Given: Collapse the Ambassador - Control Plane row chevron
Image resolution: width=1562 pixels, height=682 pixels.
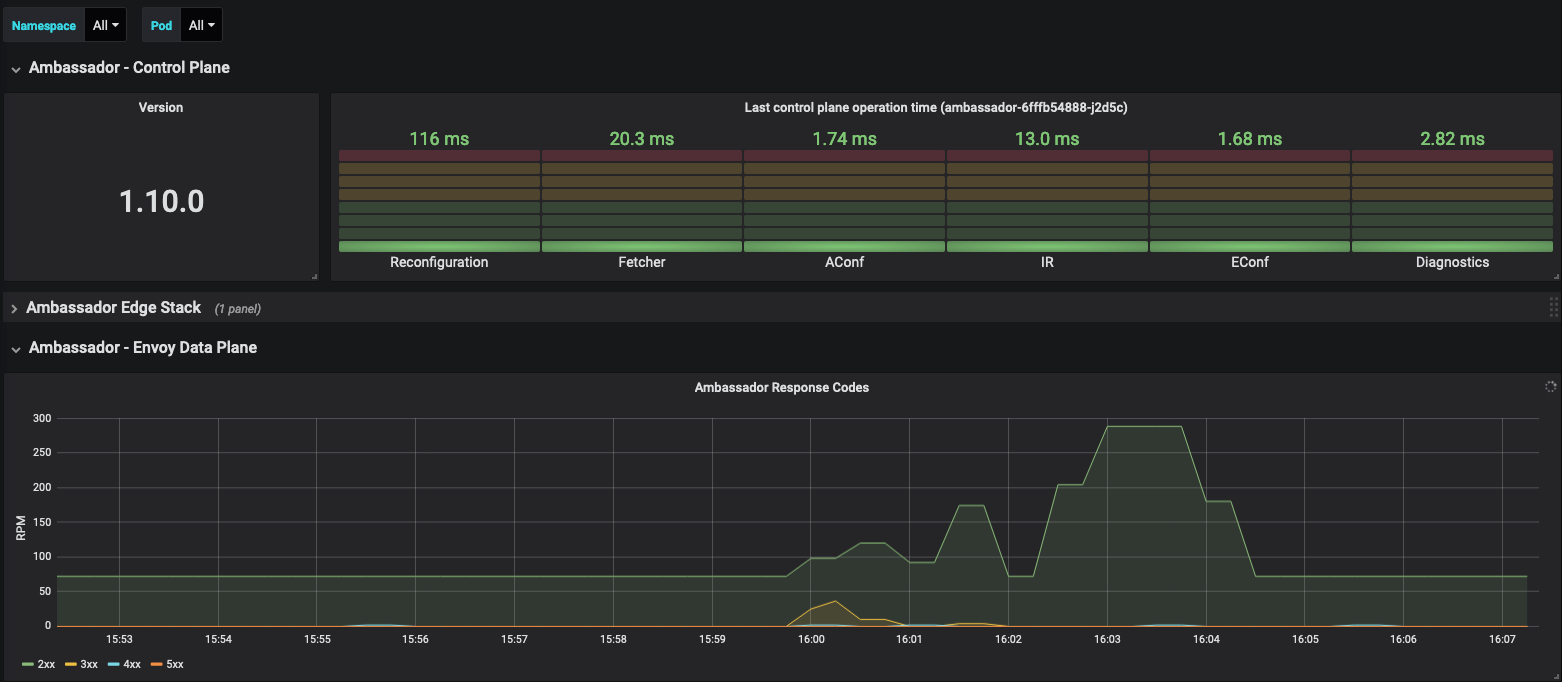Looking at the screenshot, I should (x=15, y=69).
